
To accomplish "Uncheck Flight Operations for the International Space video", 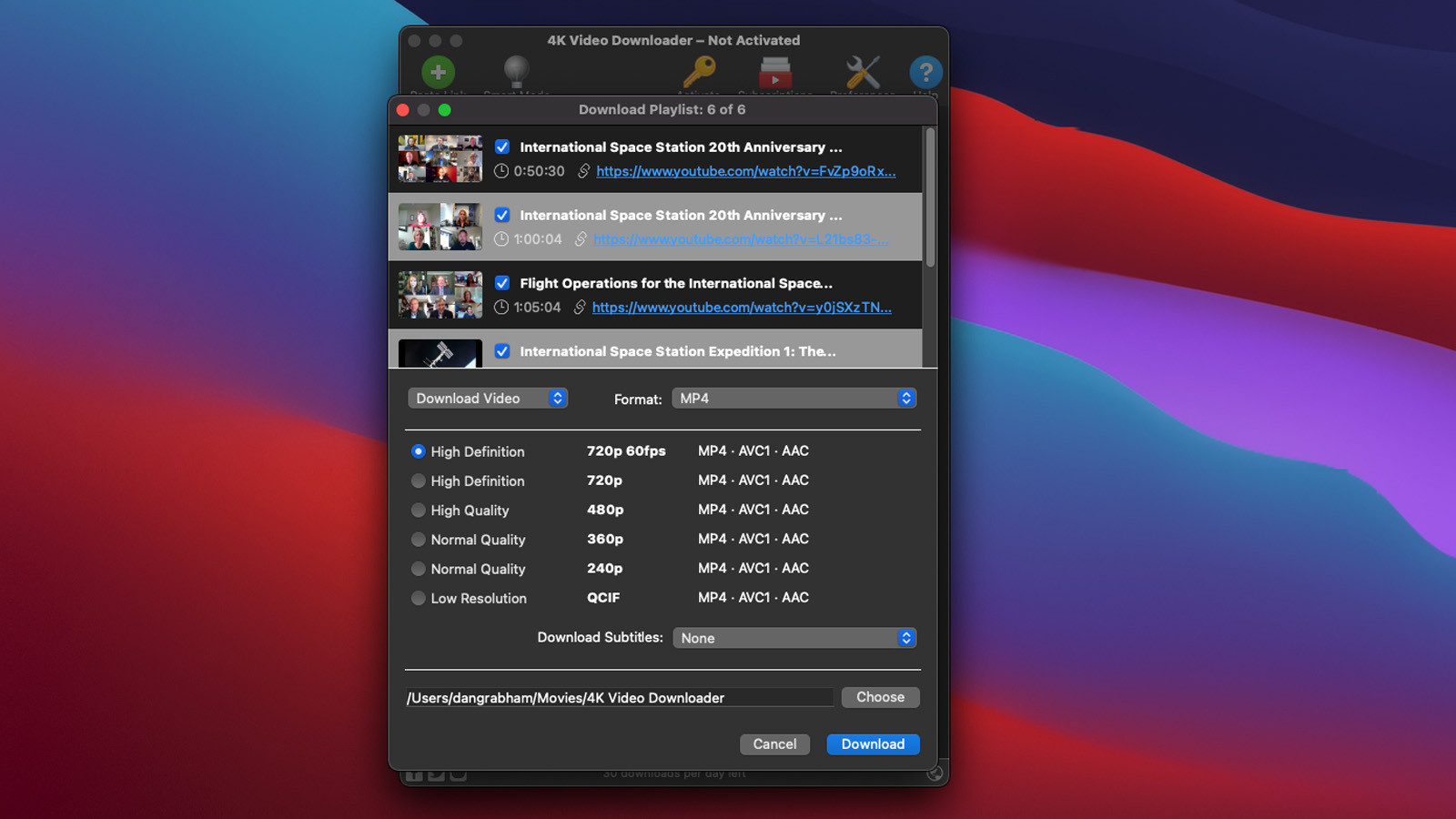I will click(x=502, y=283).
